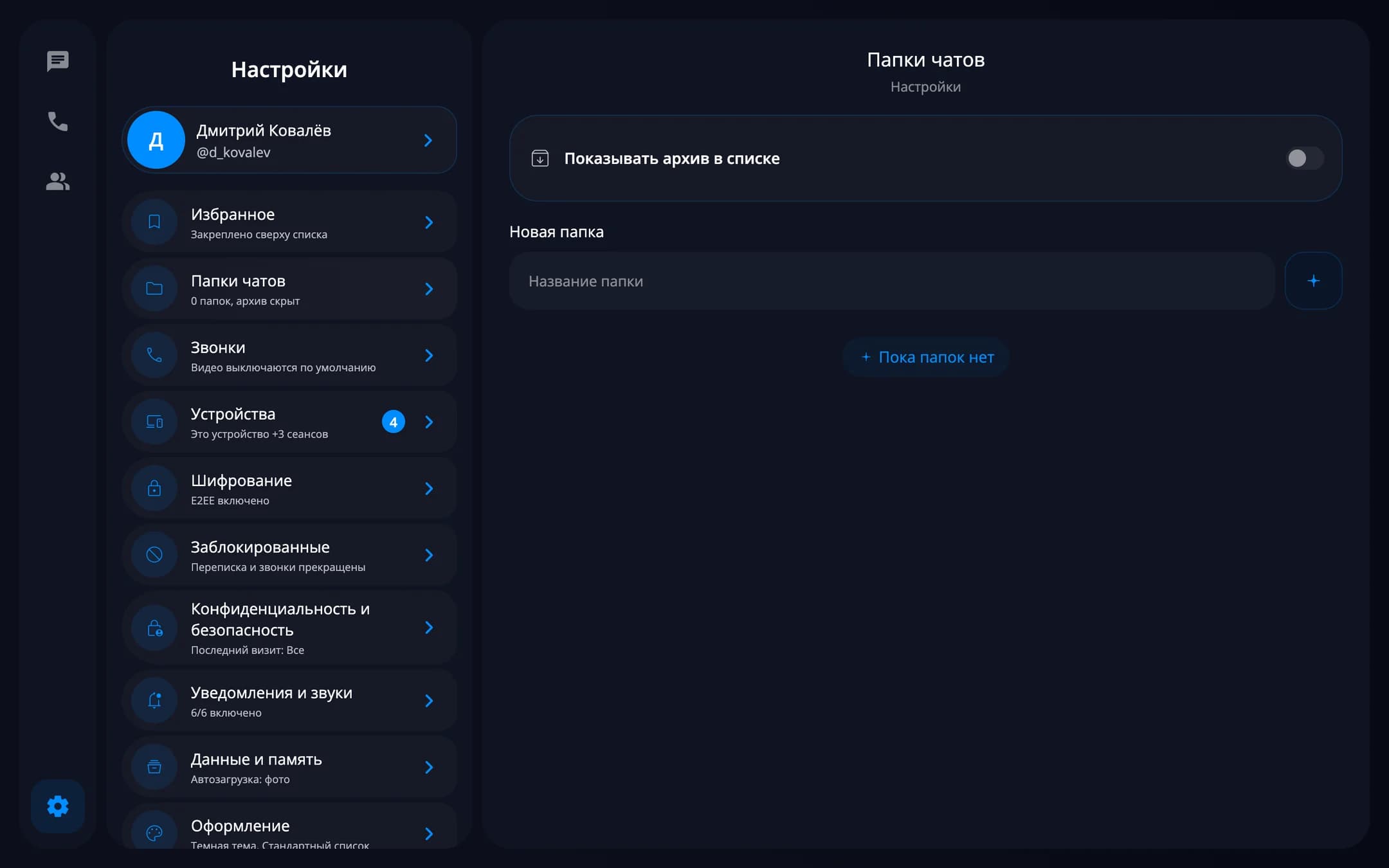
Task: Click the Новая папка label
Action: pos(556,232)
